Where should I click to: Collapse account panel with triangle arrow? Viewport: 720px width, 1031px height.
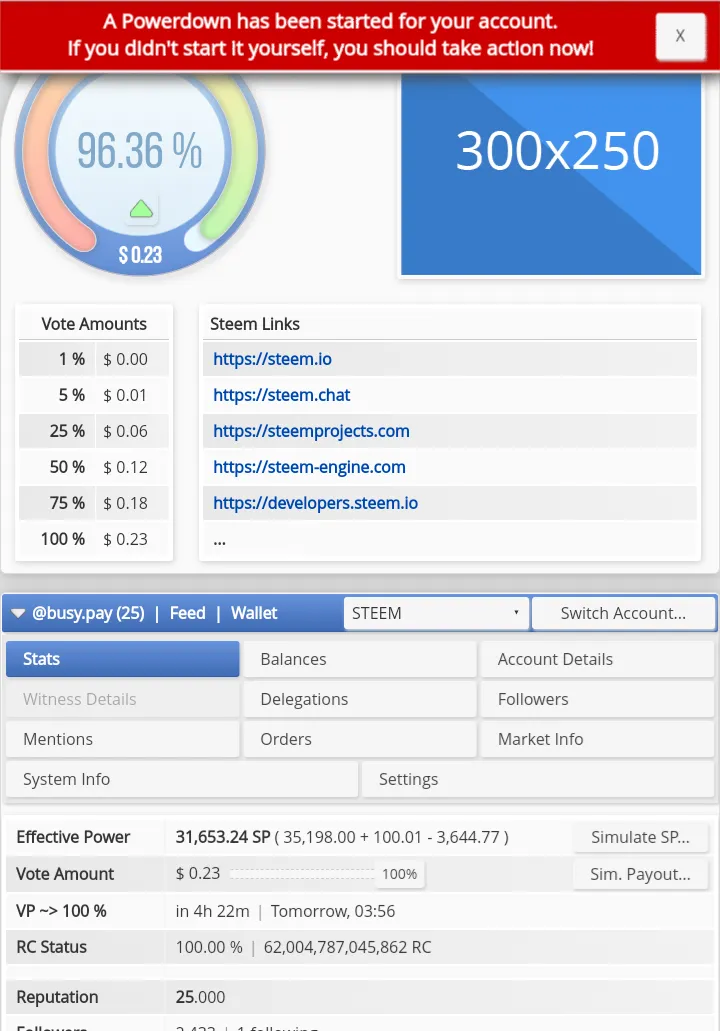18,613
